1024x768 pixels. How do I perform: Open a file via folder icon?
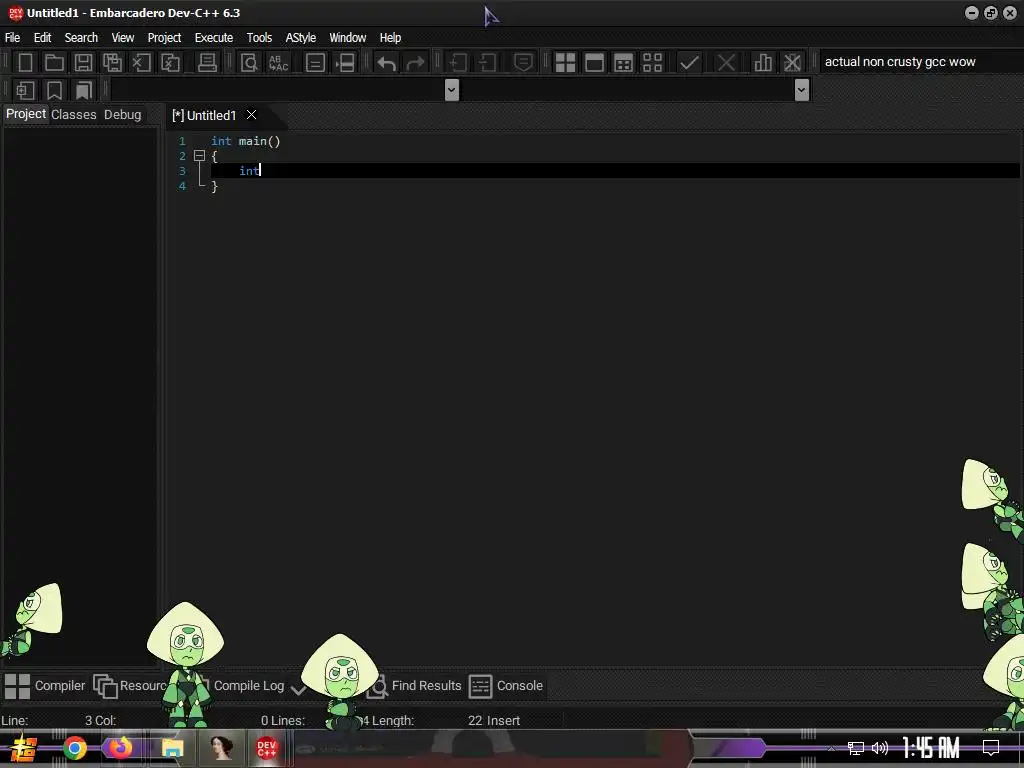click(x=54, y=63)
